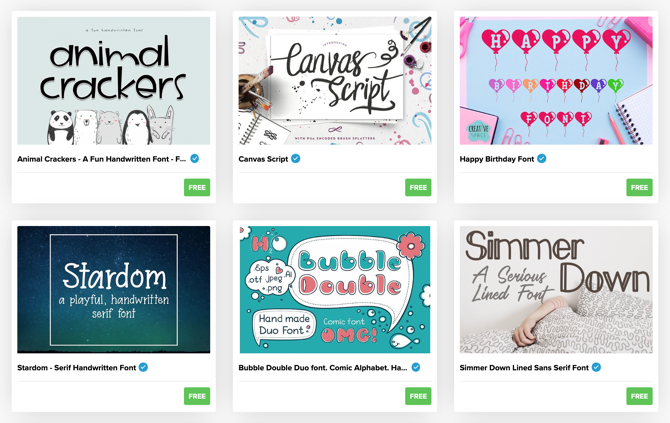This screenshot has height=423, width=670.
Task: Get the Happy Birthday Font via FREE button
Action: click(639, 187)
